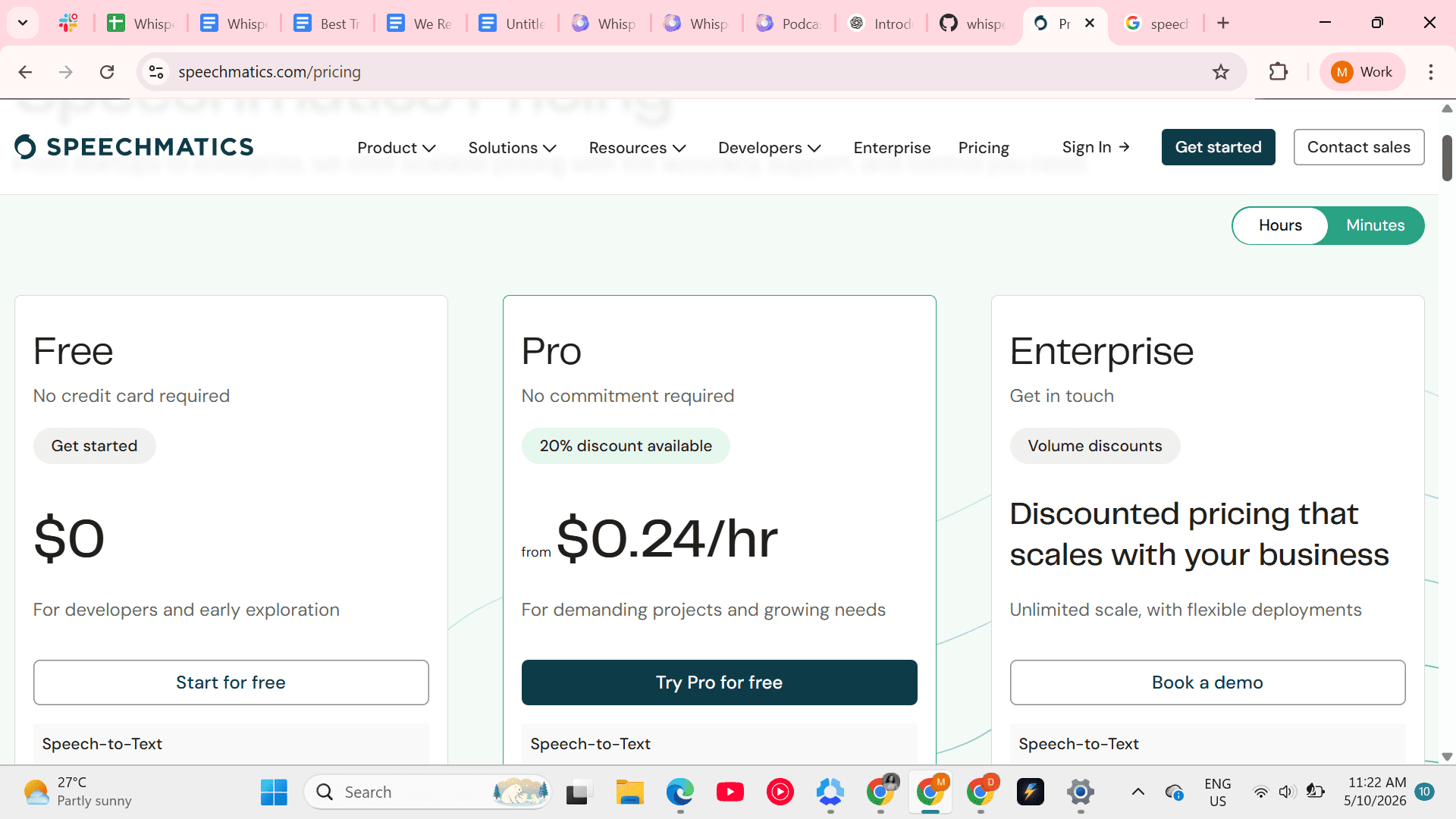Image resolution: width=1456 pixels, height=819 pixels.
Task: Open a new browser tab
Action: [x=1223, y=23]
